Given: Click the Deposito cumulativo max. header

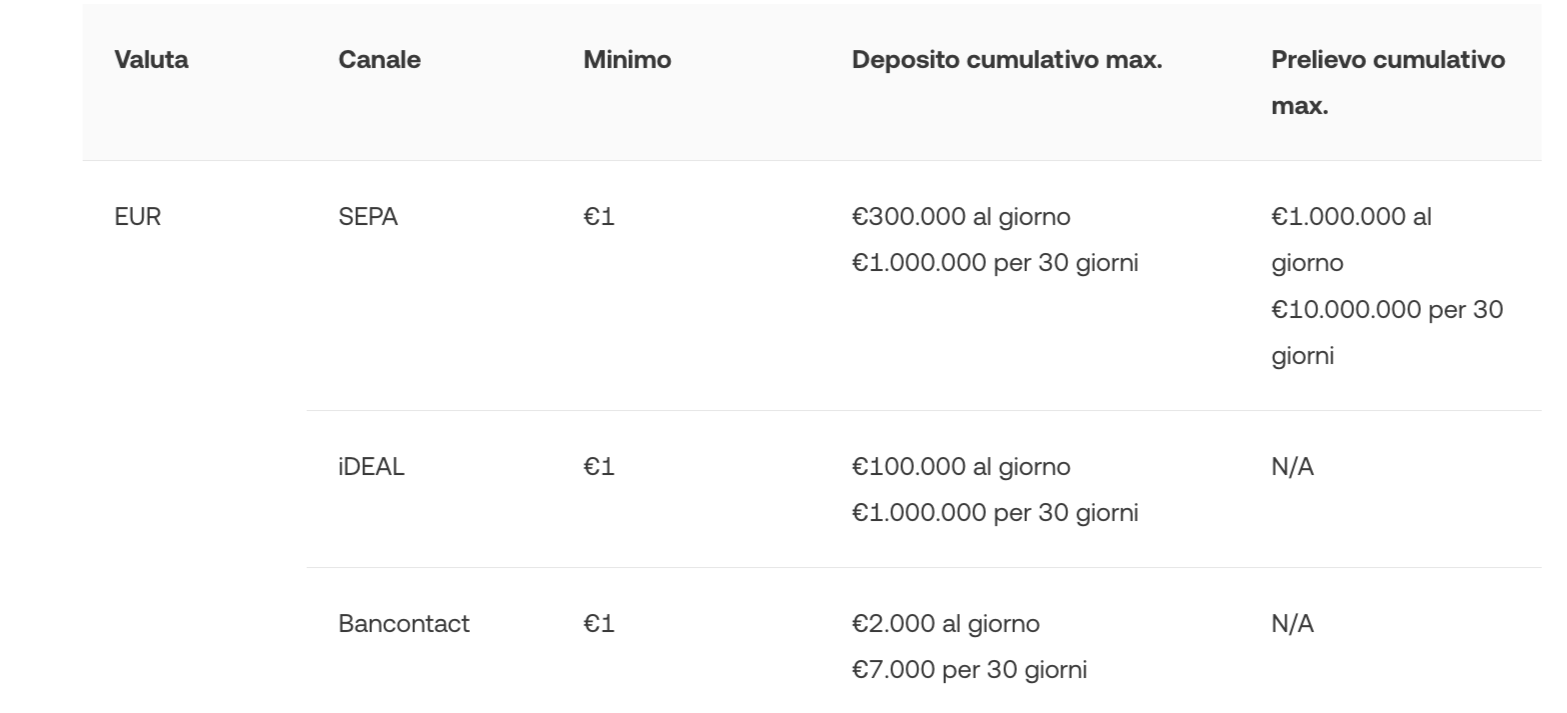Looking at the screenshot, I should (1006, 60).
